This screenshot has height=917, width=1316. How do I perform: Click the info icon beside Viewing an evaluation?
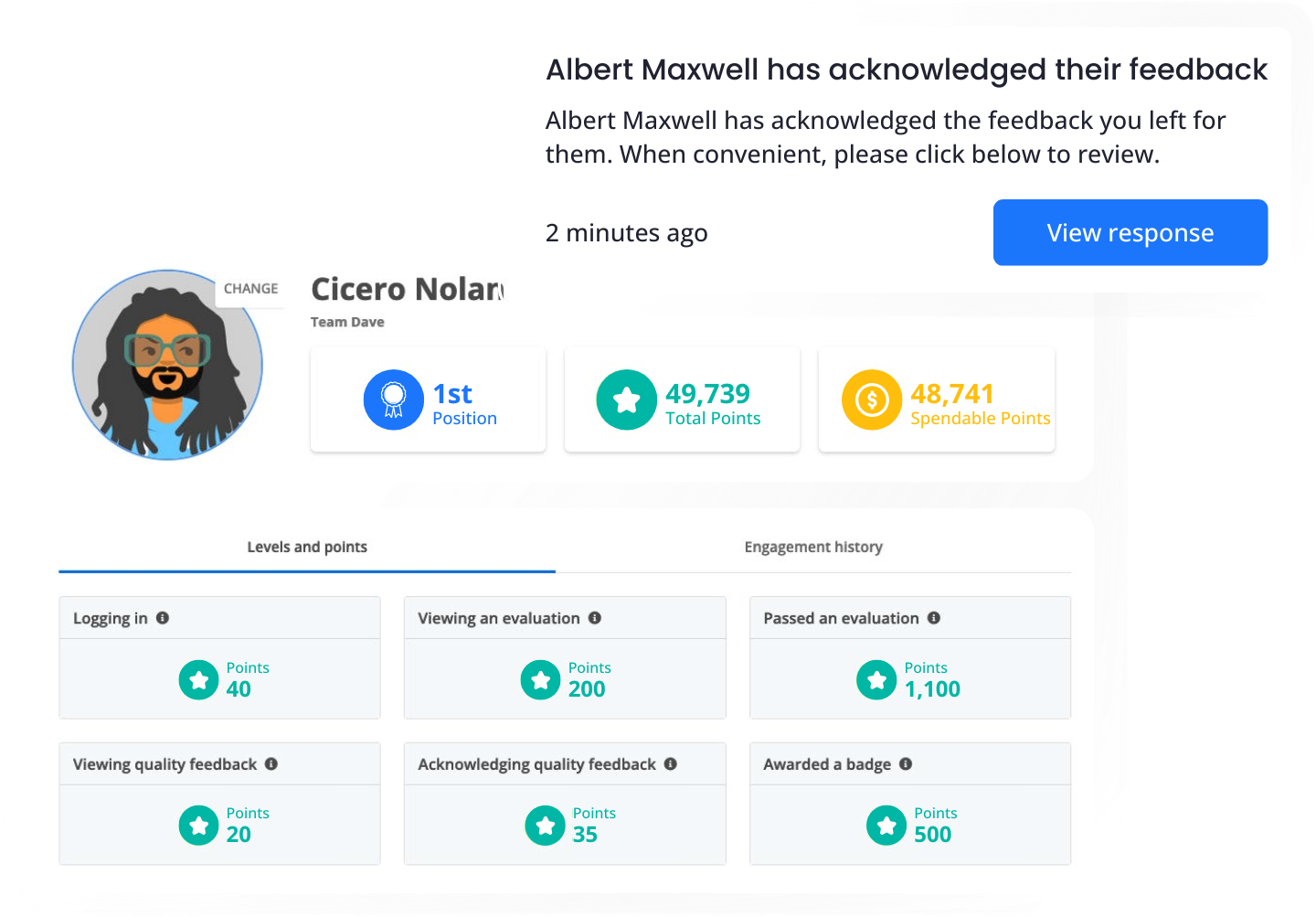(x=595, y=618)
